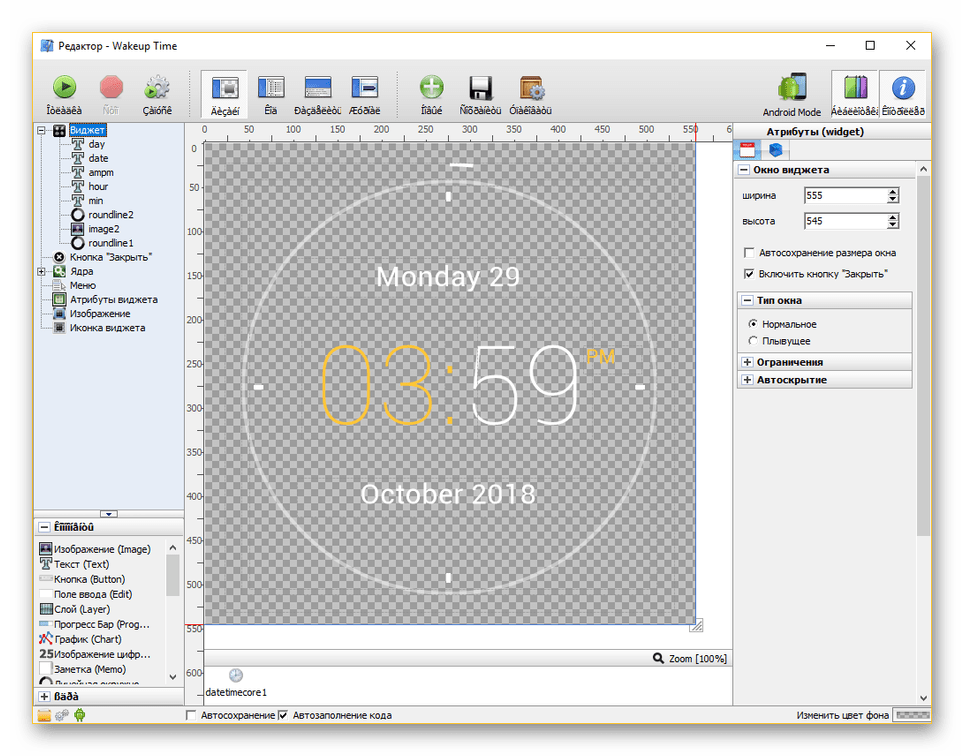Click the Android Mode toolbar icon
Screen dimensions: 964x756
(x=792, y=87)
